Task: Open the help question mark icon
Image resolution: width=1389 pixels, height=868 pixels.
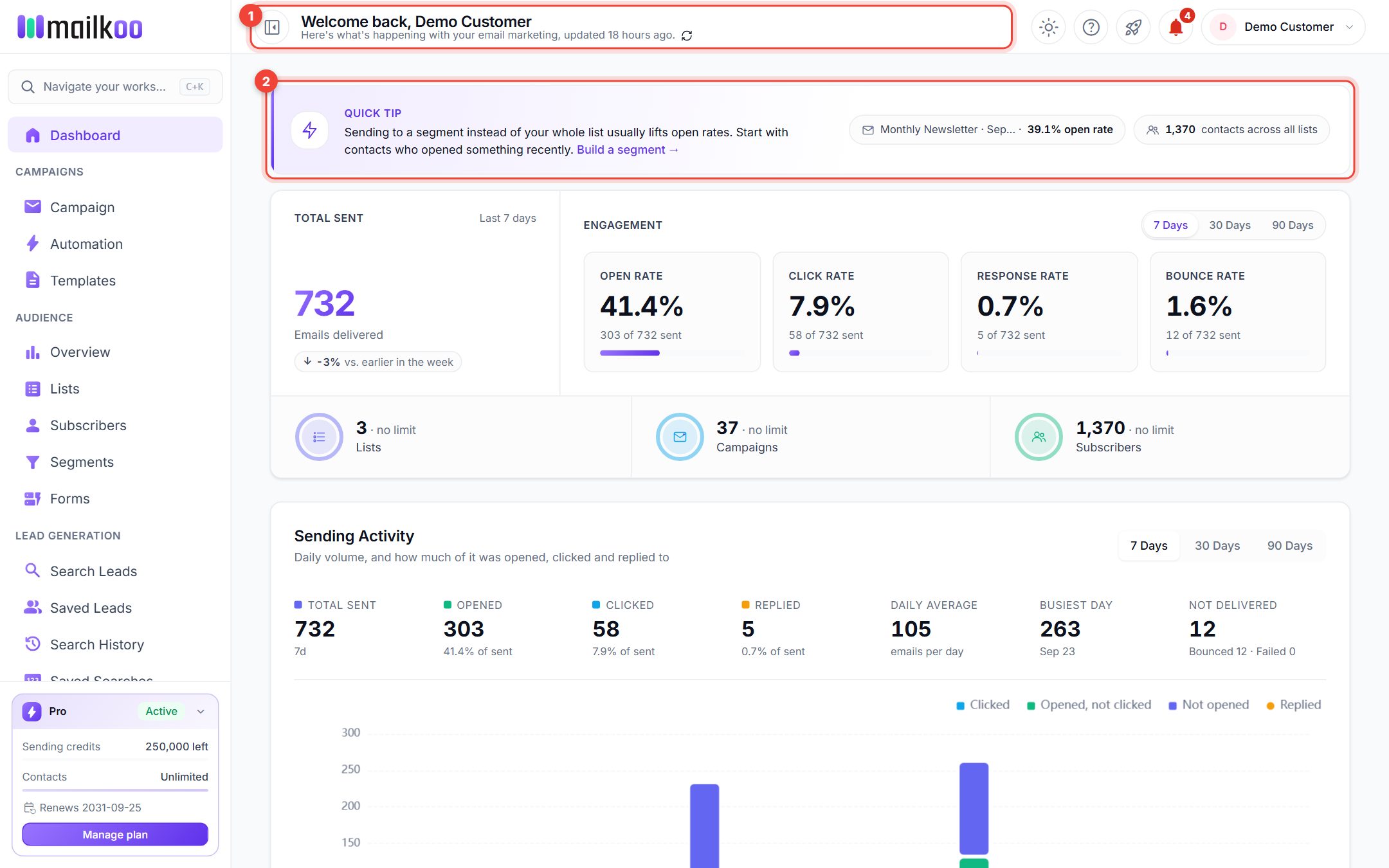Action: pyautogui.click(x=1091, y=27)
